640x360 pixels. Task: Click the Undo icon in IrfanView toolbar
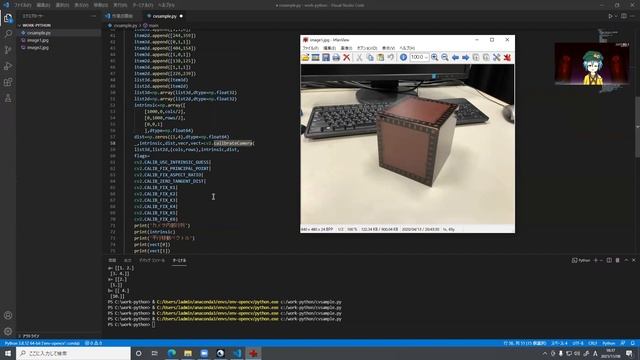(x=391, y=58)
